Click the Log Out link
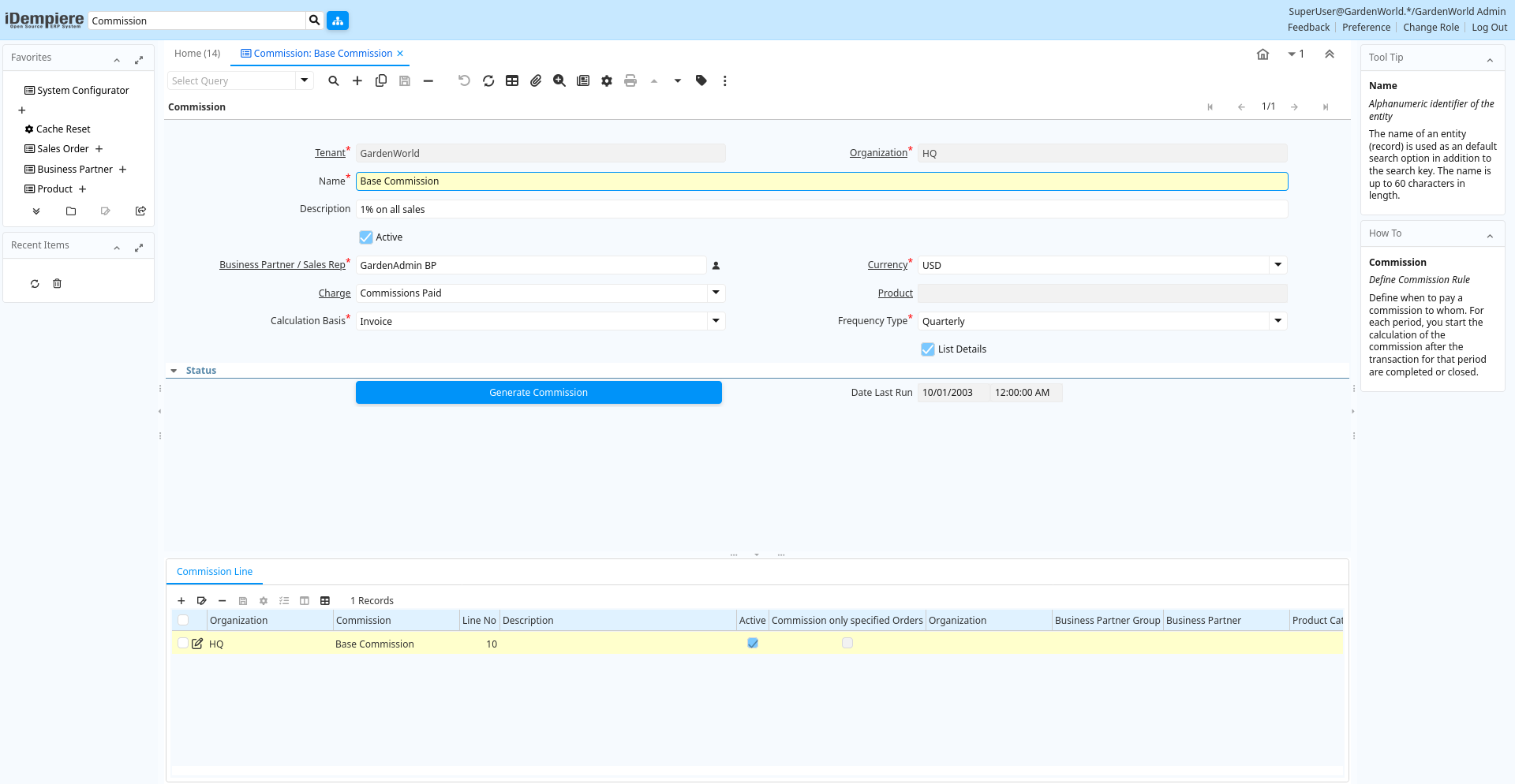The image size is (1515, 784). click(x=1489, y=28)
